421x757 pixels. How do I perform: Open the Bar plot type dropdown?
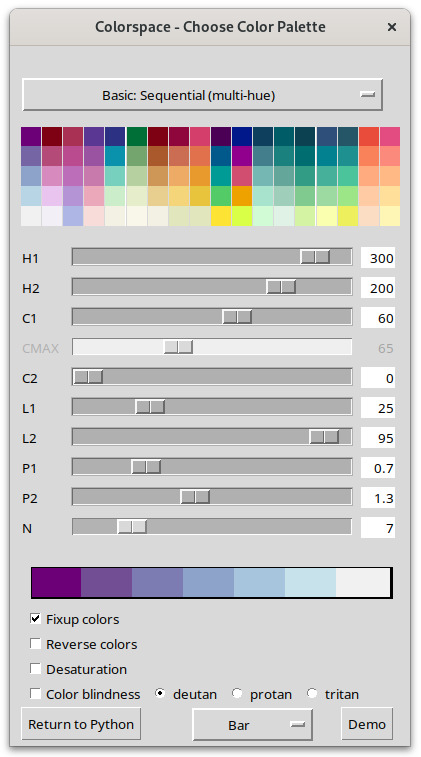tap(252, 724)
